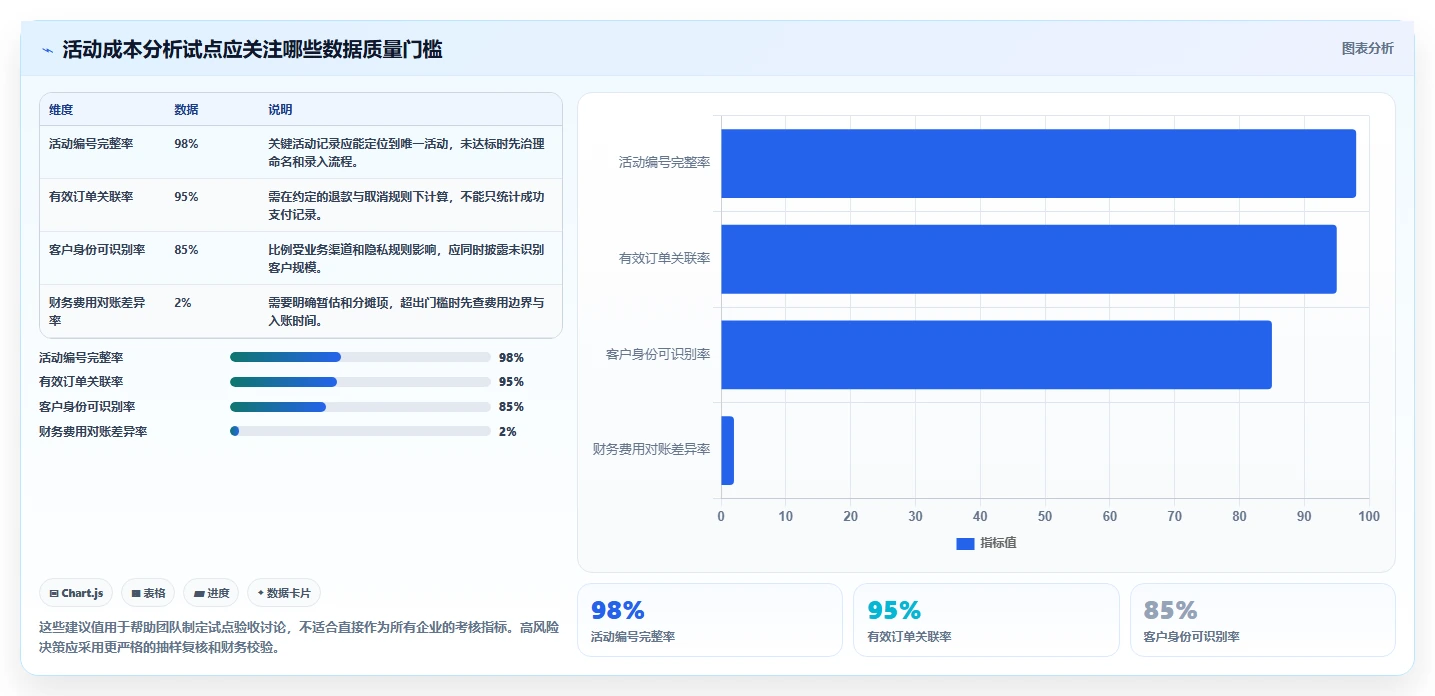Click the 100 tick on x-axis
The width and height of the screenshot is (1435, 696).
pos(1369,516)
